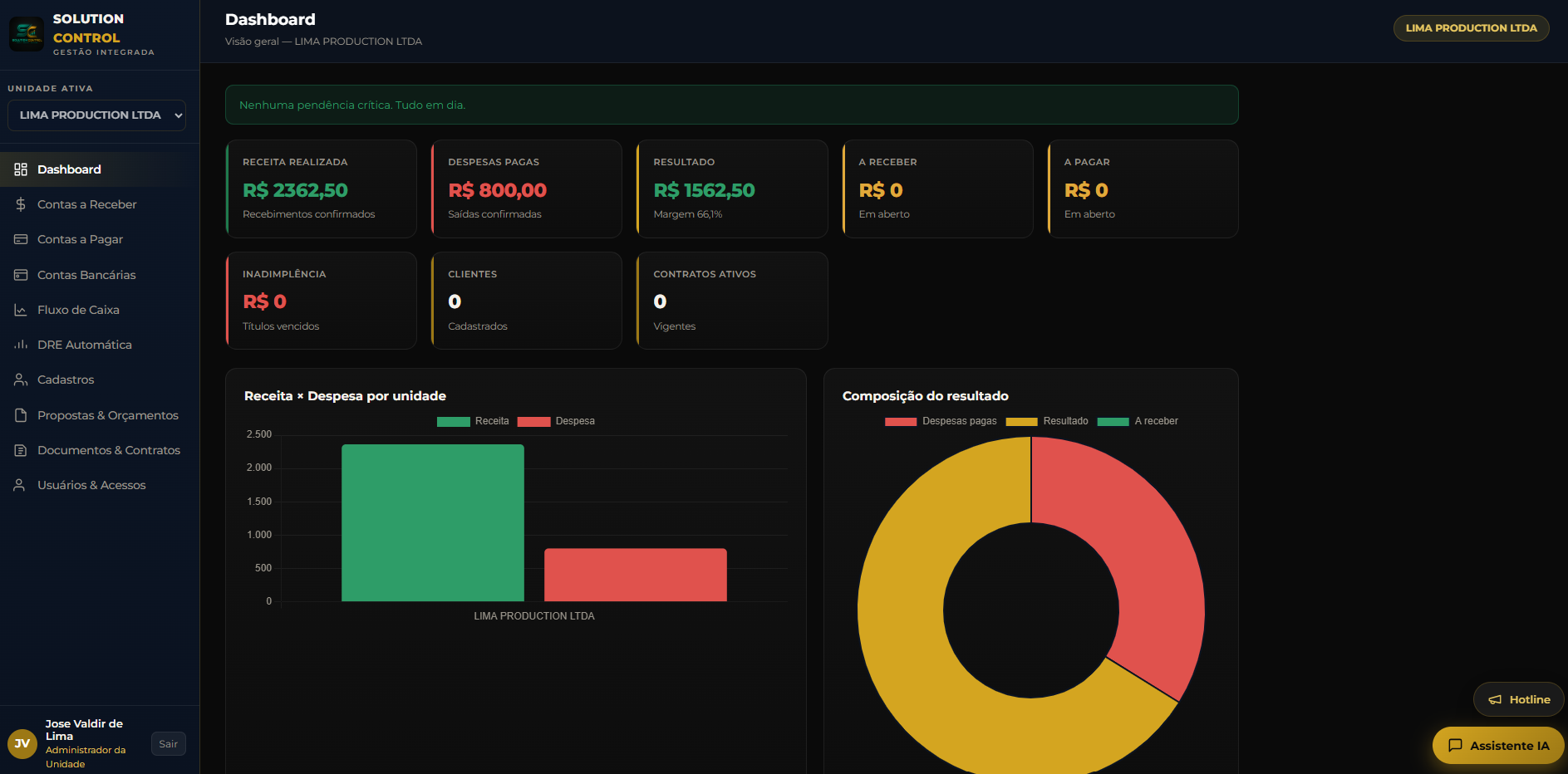Click the file icon for Propostas & Orçamentos
This screenshot has width=1568, height=774.
pos(21,415)
